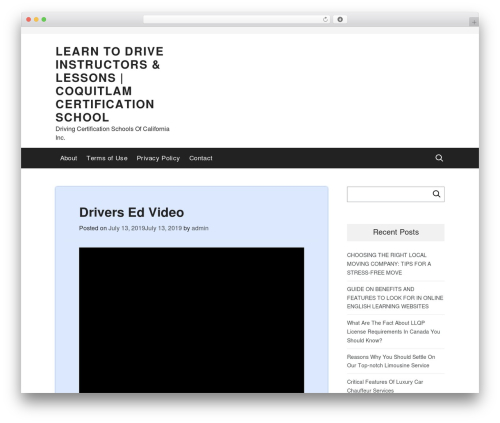Open the Privacy Policy page
This screenshot has height=423, width=500.
(158, 158)
